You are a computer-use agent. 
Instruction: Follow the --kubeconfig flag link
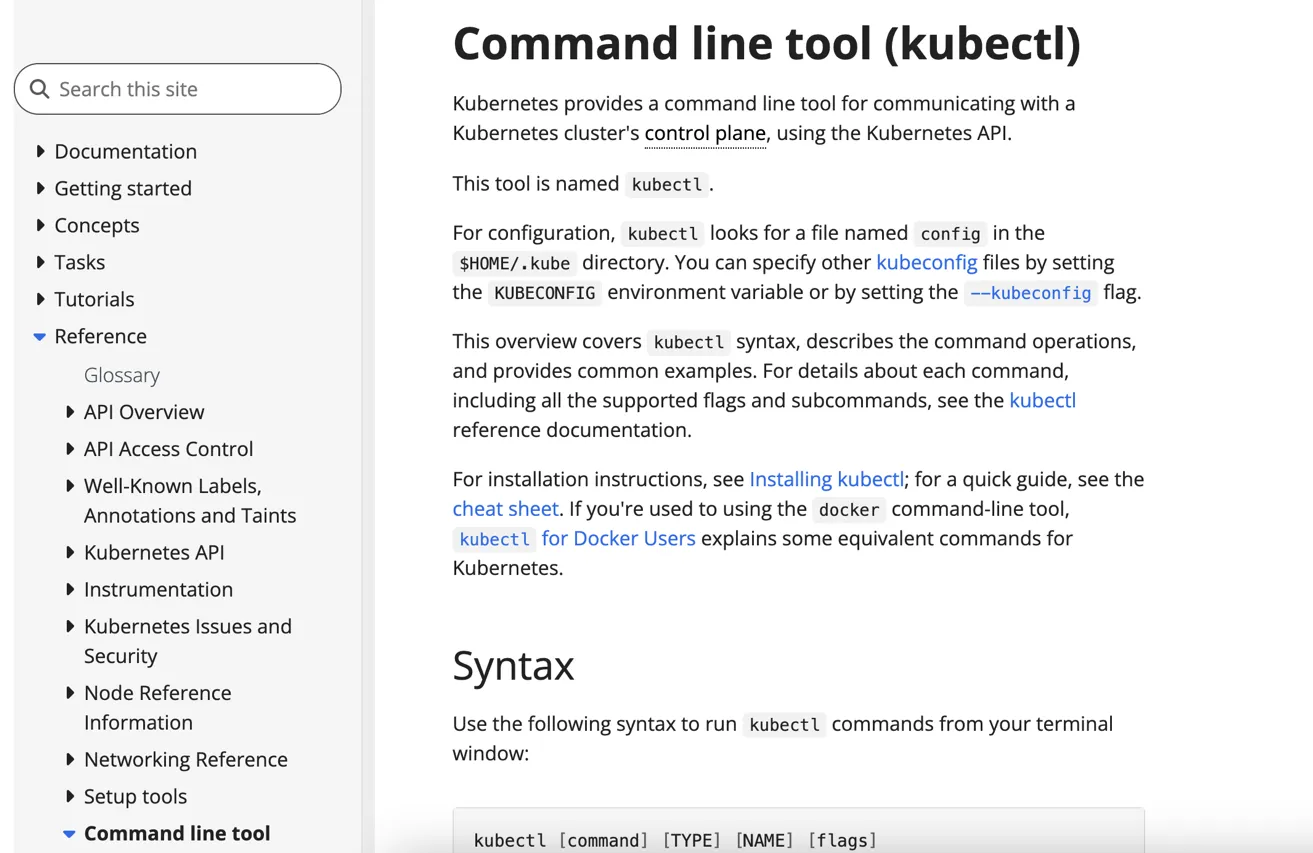point(1030,293)
